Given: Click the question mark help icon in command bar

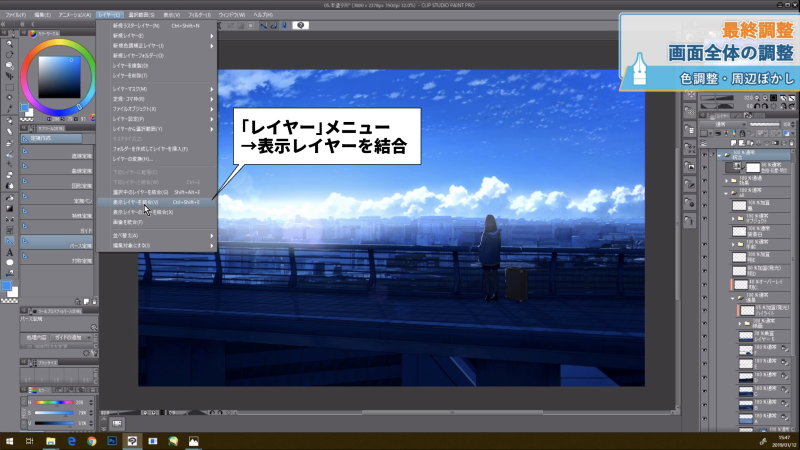Looking at the screenshot, I should 301,25.
